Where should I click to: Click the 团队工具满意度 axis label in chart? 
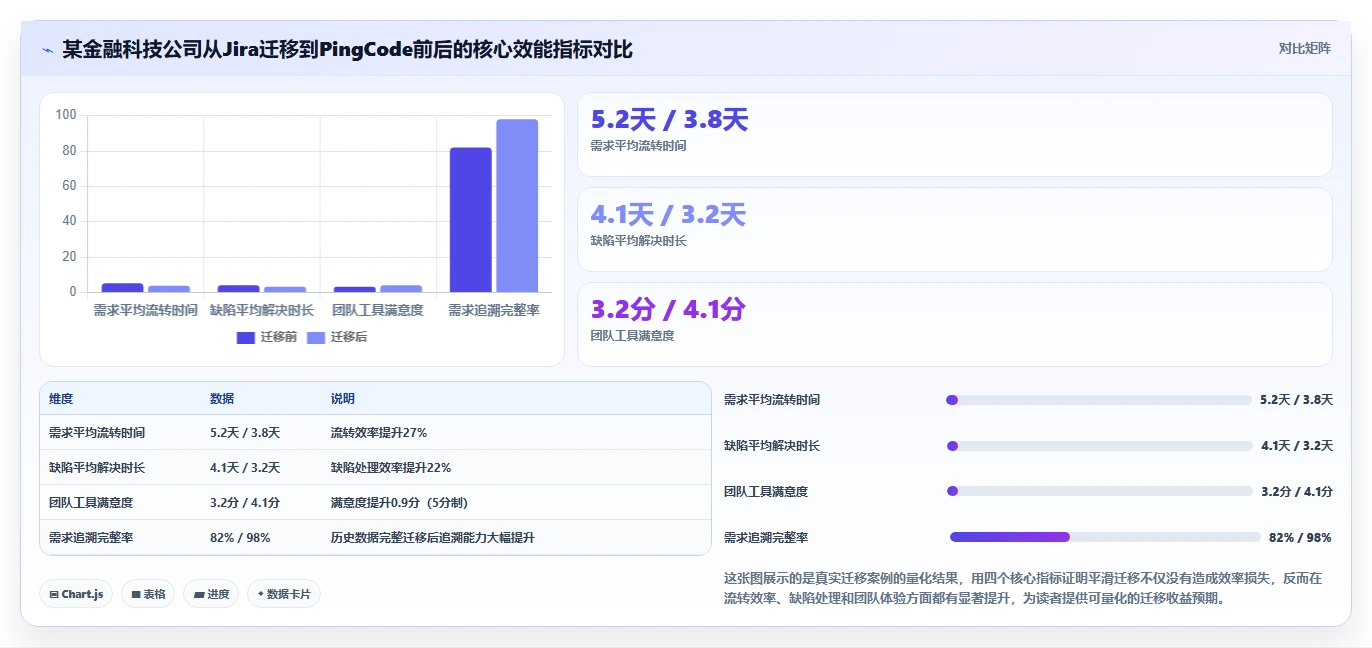[378, 310]
